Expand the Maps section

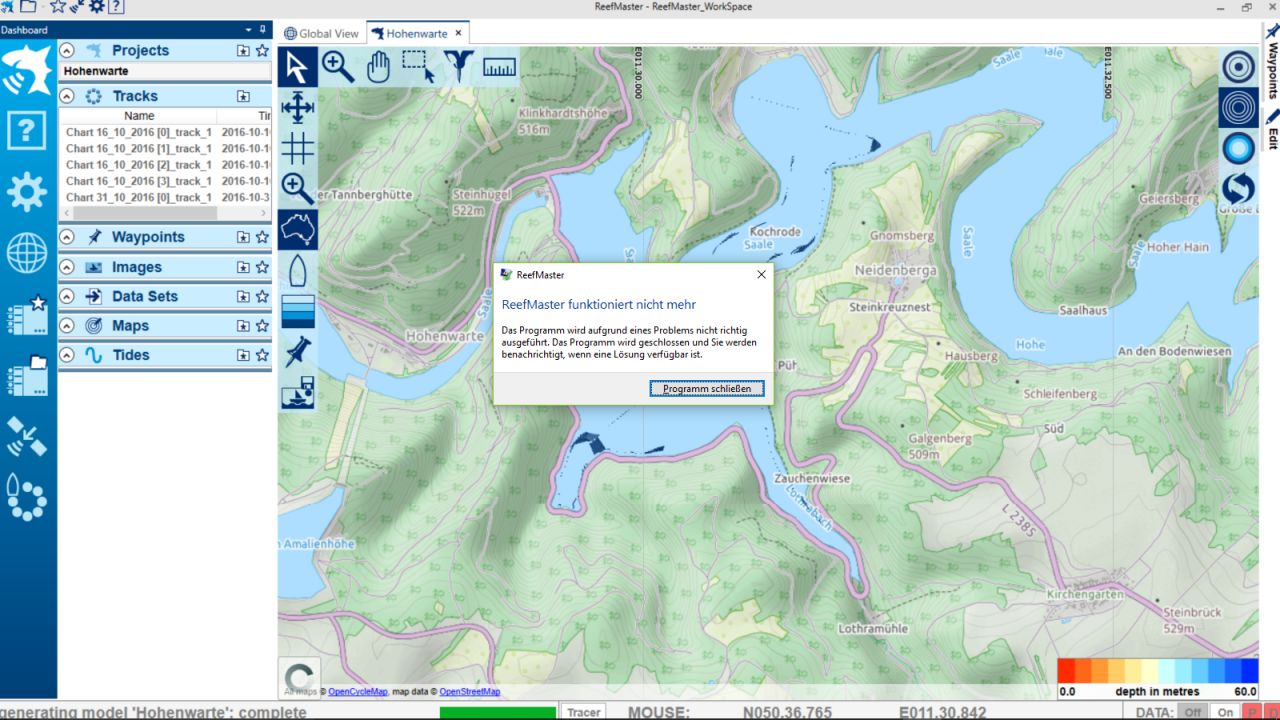point(67,326)
